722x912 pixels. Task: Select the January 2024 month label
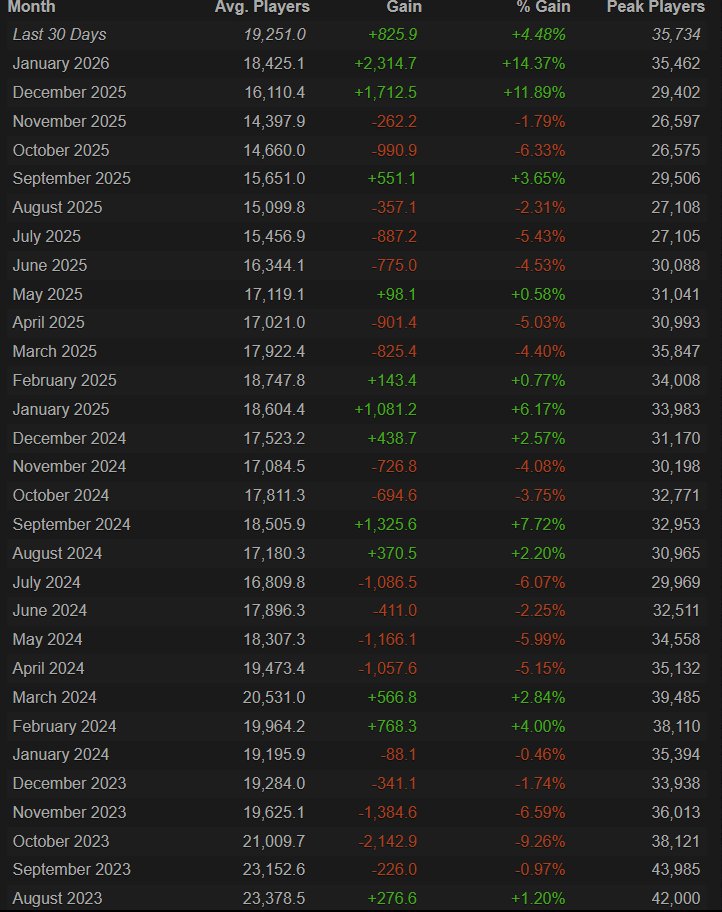(x=61, y=755)
